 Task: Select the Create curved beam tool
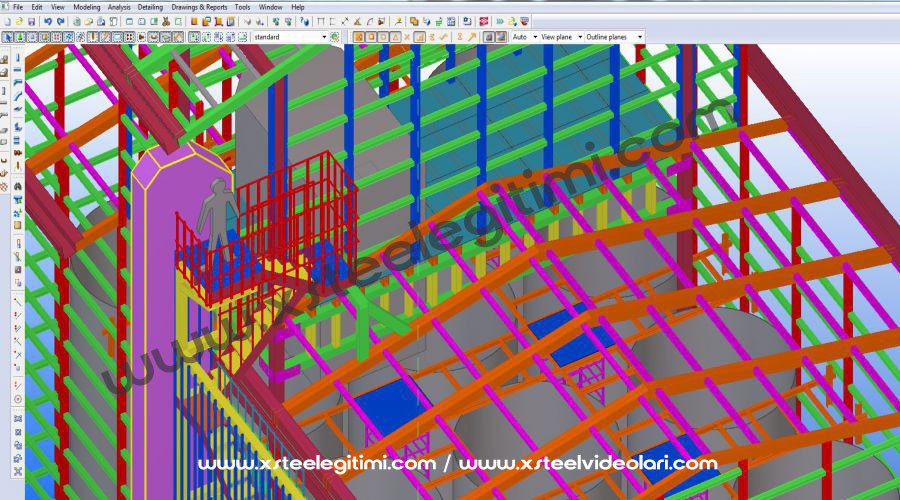18,95
